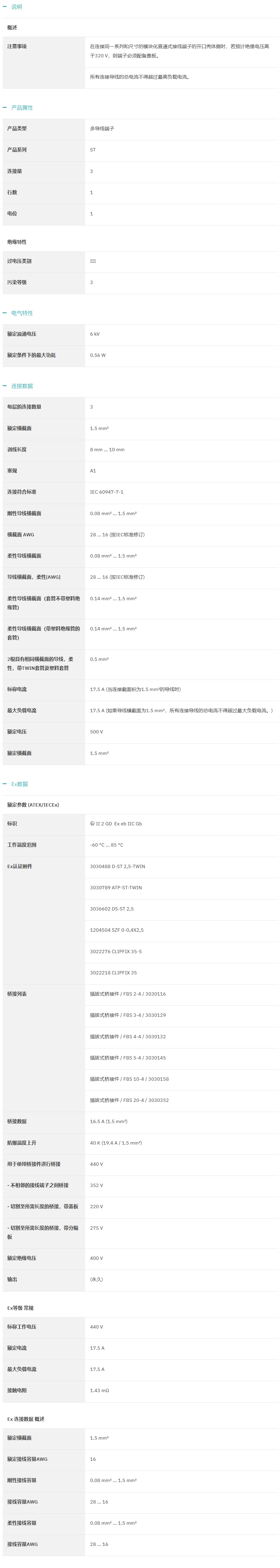Select the 额定接线容量AWG label
The image size is (280, 1568).
(27, 1459)
